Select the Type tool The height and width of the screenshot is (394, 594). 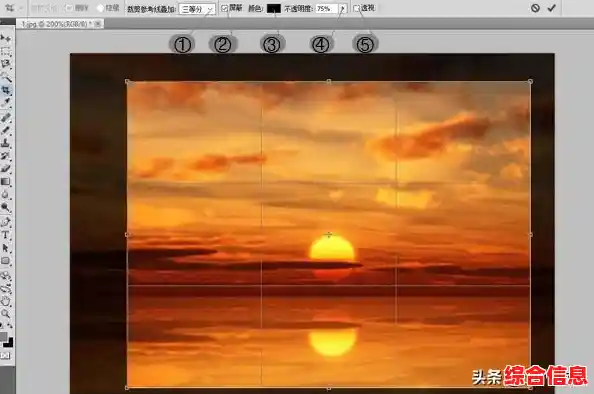[x=6, y=235]
